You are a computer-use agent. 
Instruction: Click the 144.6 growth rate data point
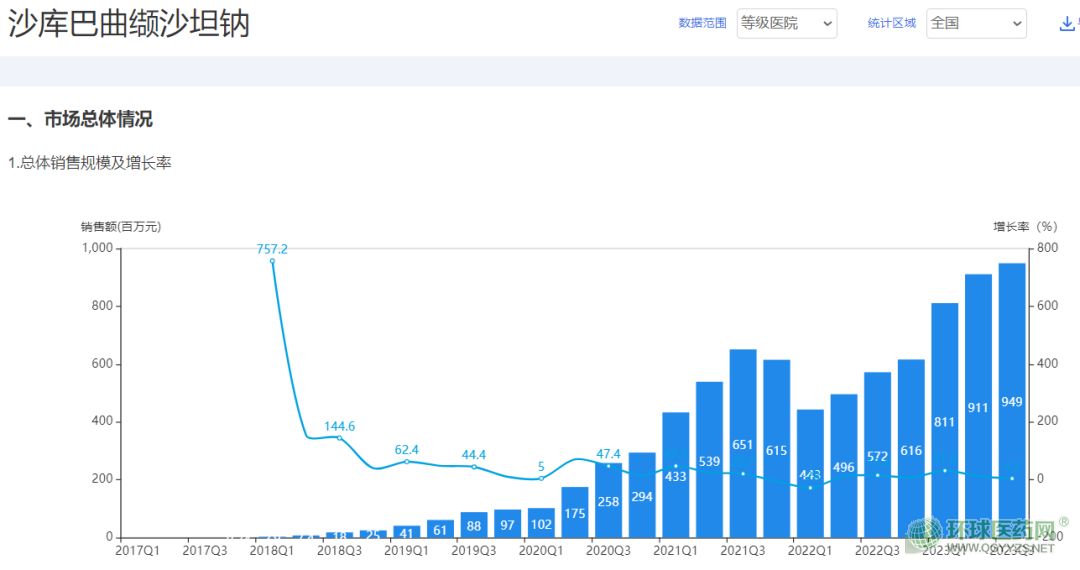(339, 438)
